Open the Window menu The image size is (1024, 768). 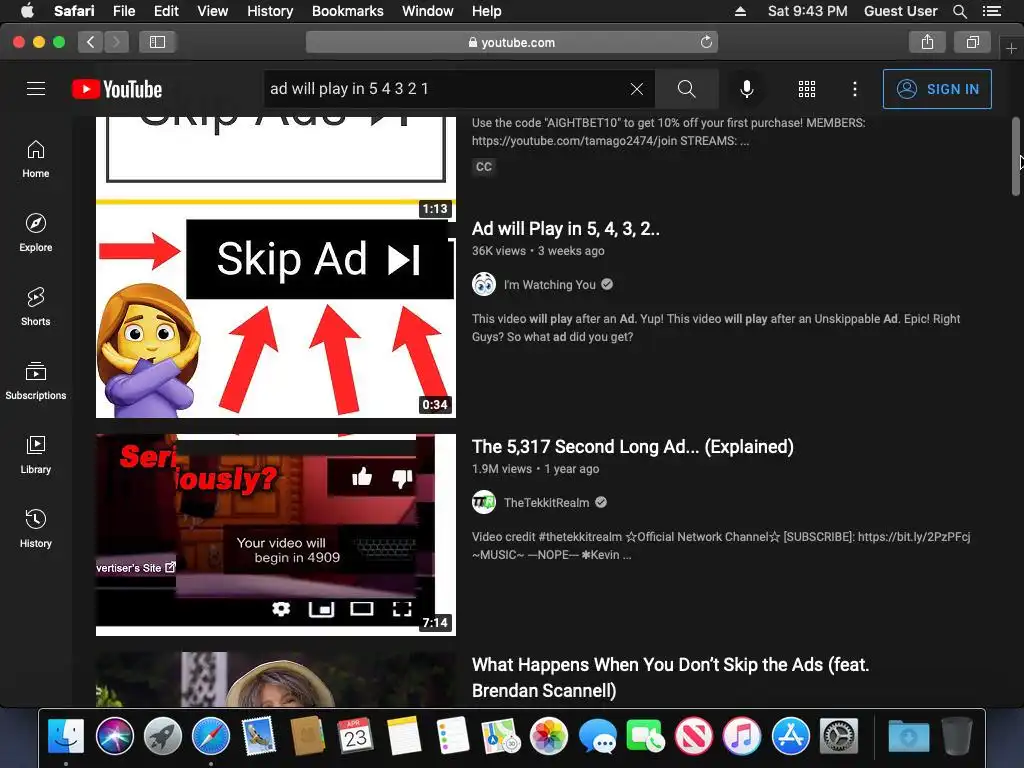[x=428, y=11]
